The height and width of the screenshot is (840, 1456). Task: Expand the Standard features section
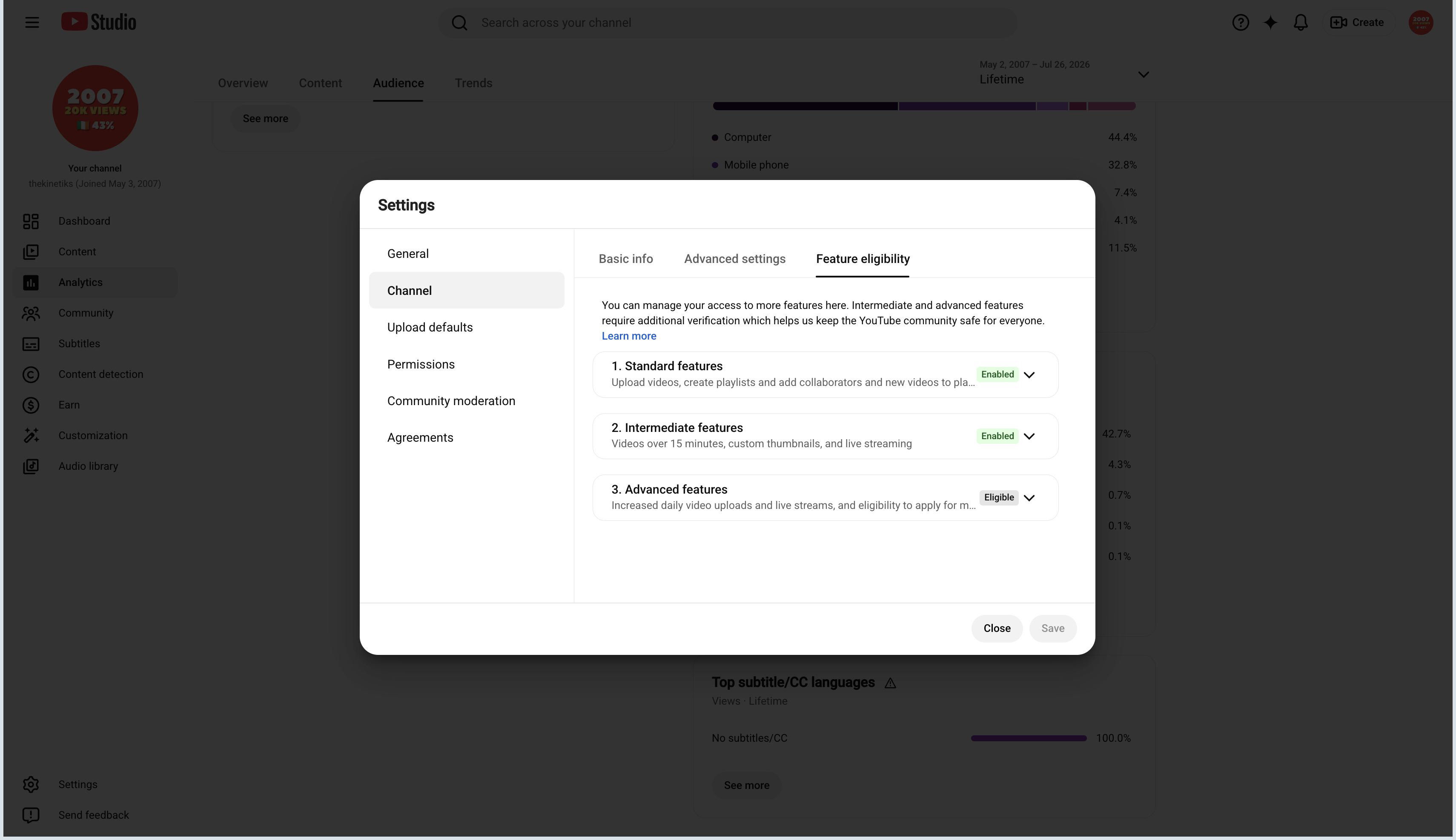point(1029,374)
